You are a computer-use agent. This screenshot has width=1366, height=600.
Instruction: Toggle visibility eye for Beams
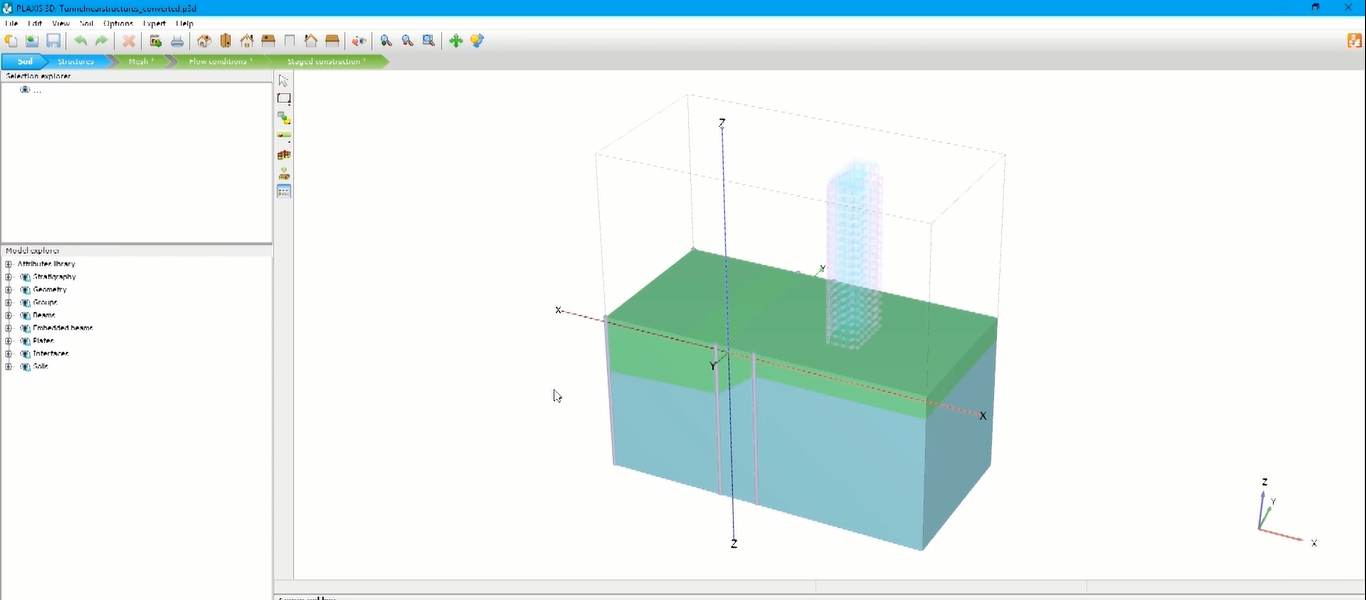coord(25,315)
